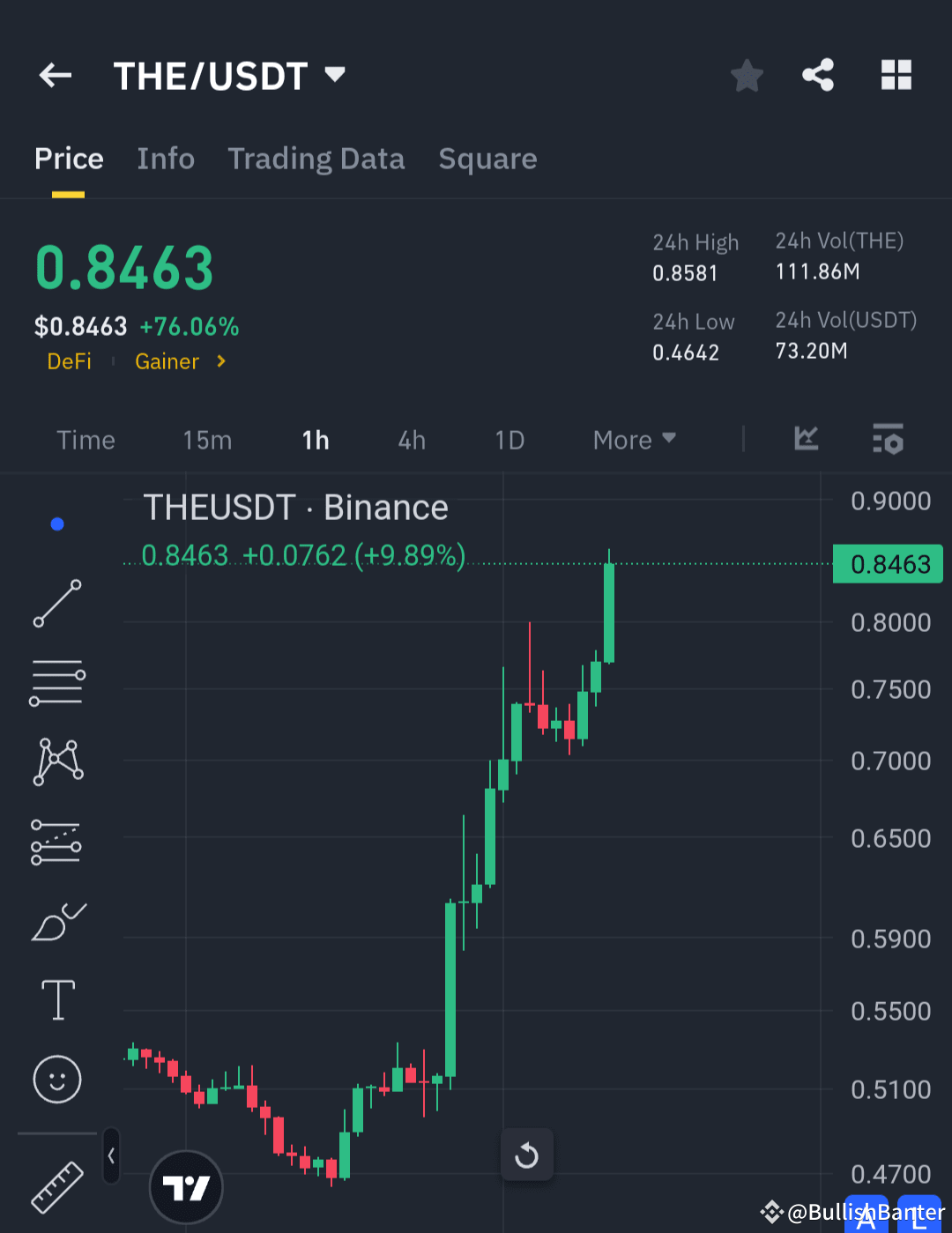Select the trend line drawing tool
Viewport: 952px width, 1233px height.
(56, 604)
